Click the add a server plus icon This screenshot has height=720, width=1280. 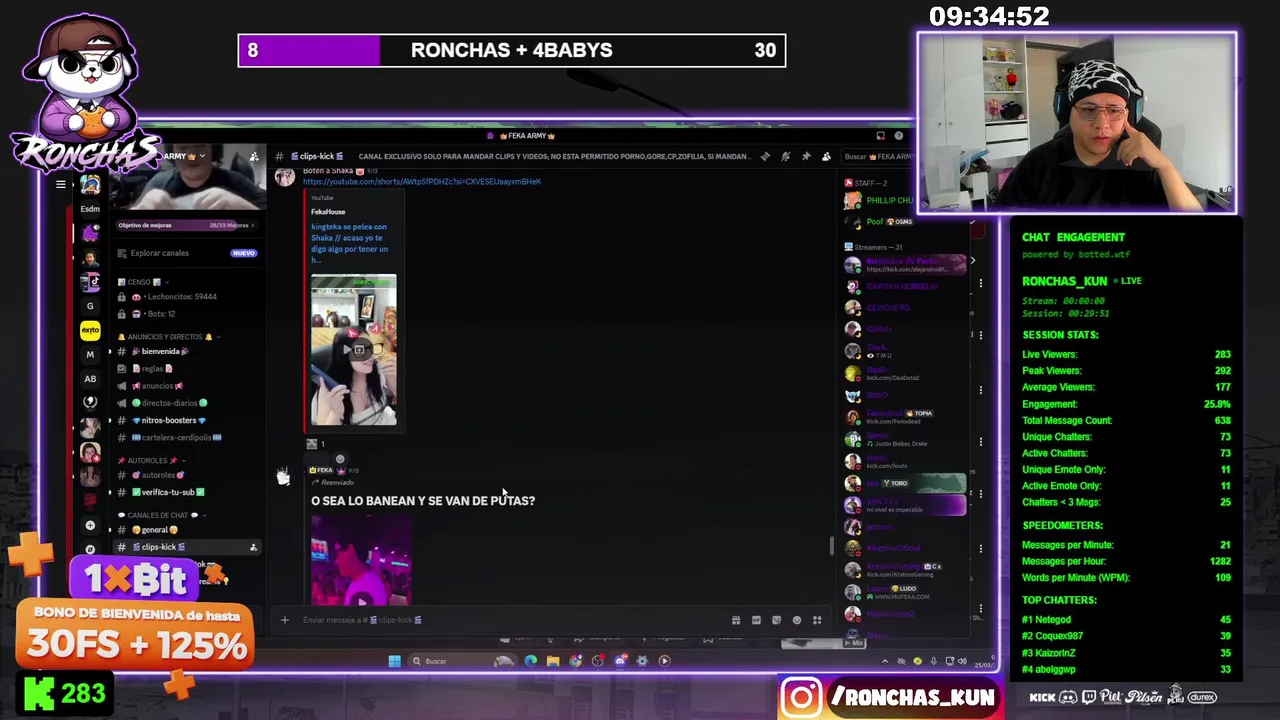click(90, 525)
